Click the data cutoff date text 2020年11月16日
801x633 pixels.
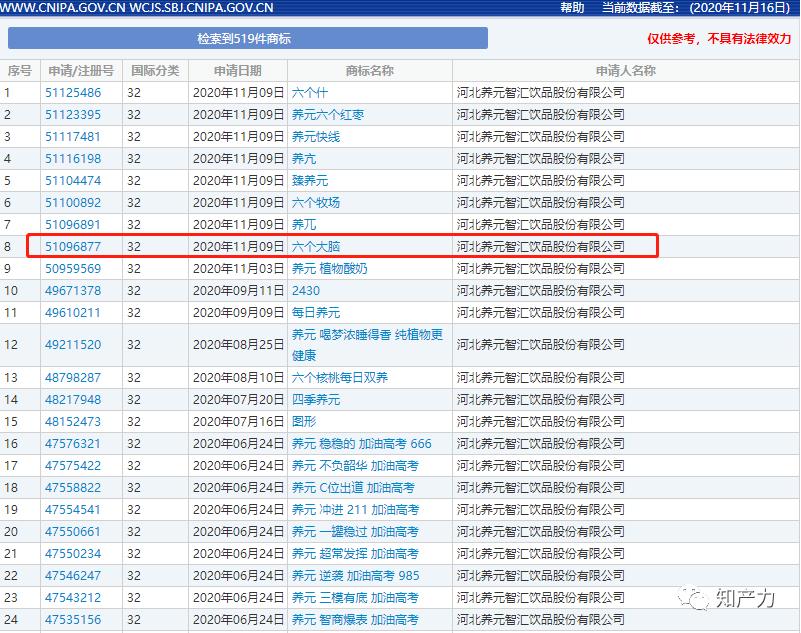(740, 8)
